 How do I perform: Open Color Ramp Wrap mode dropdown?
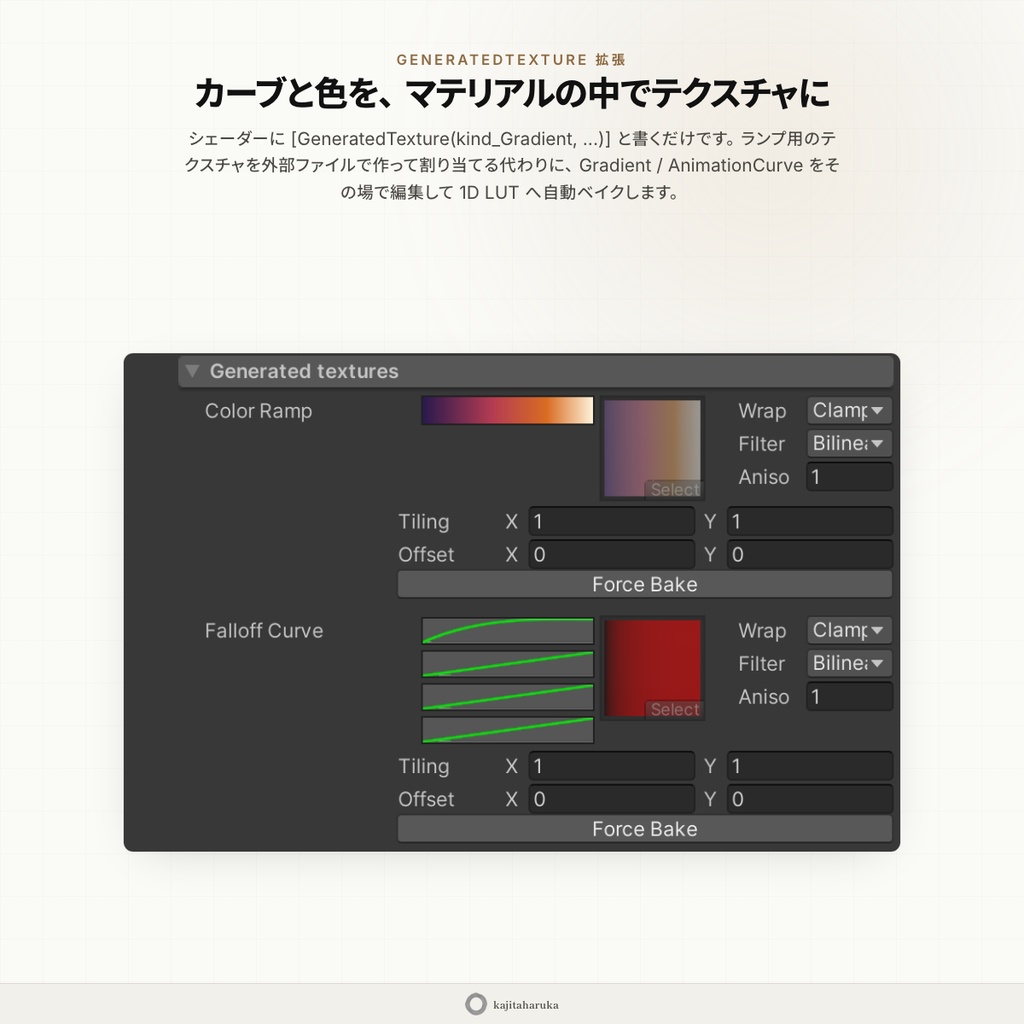coord(849,410)
